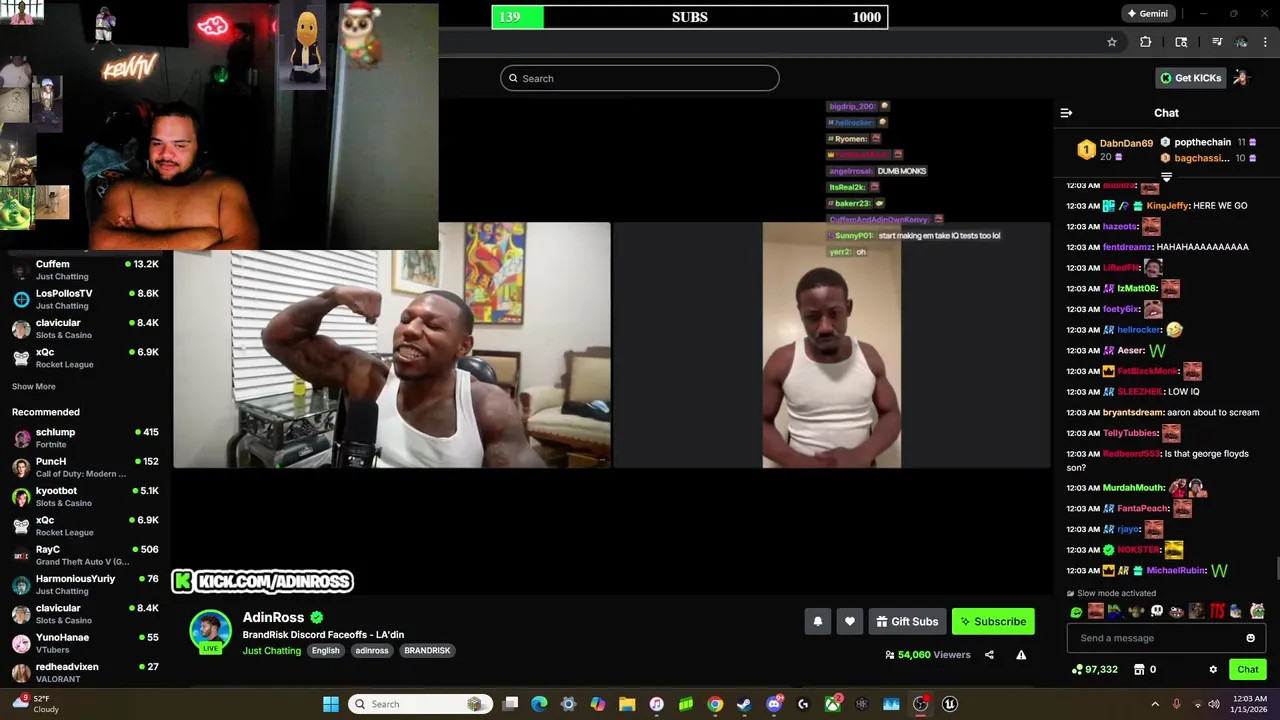1280x720 pixels.
Task: Report the stream with warning triangle icon
Action: coord(1021,655)
